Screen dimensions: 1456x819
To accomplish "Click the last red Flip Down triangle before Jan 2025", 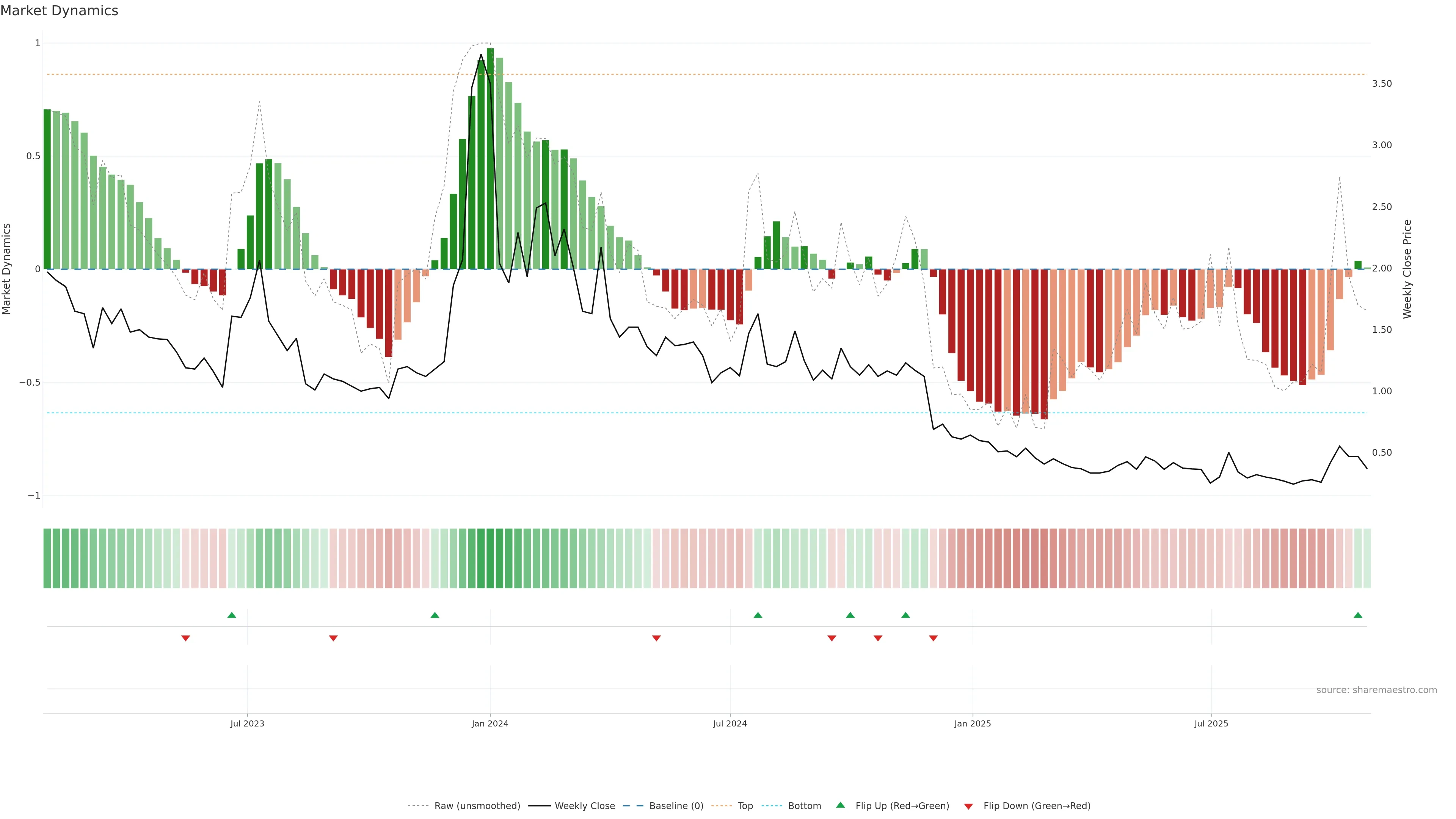I will pyautogui.click(x=933, y=638).
